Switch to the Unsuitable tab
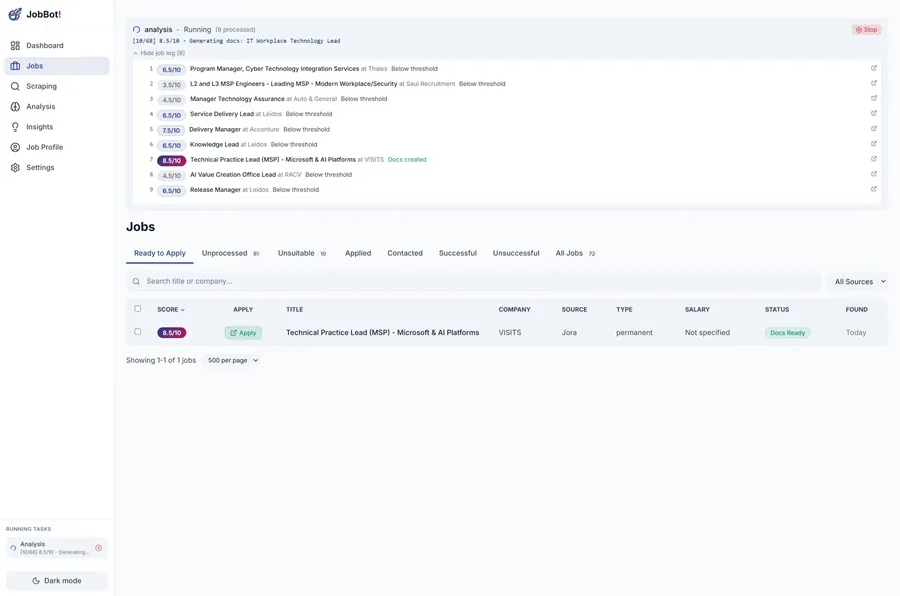The height and width of the screenshot is (596, 900). [x=302, y=253]
